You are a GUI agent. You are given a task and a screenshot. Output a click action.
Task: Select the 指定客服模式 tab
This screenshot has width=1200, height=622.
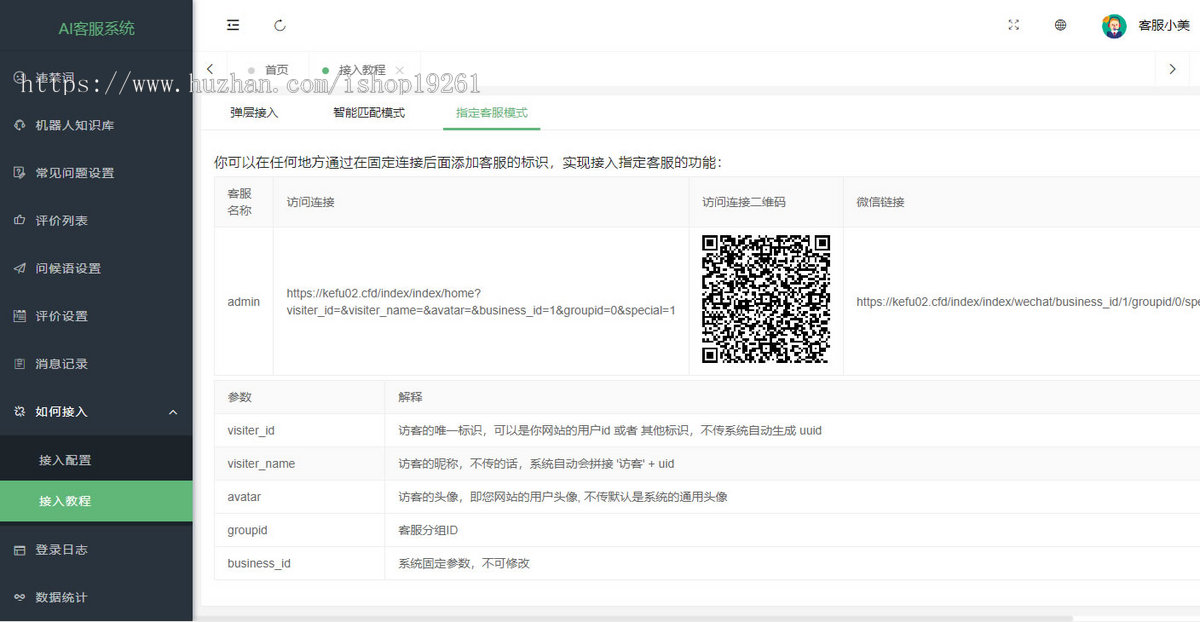click(492, 113)
